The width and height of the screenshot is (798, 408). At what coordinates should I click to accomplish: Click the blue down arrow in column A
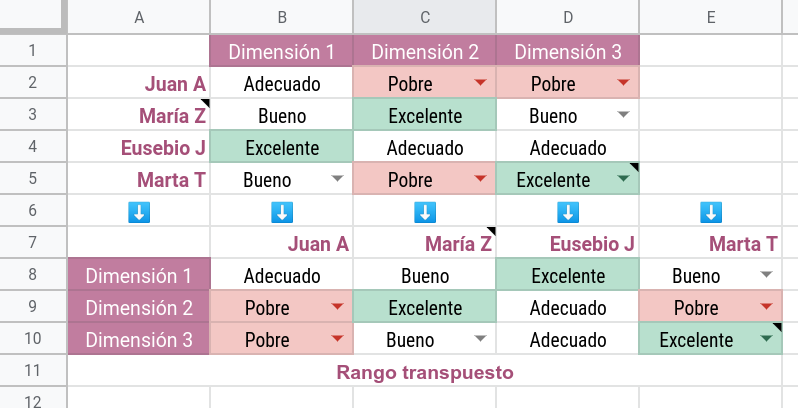[x=139, y=212]
